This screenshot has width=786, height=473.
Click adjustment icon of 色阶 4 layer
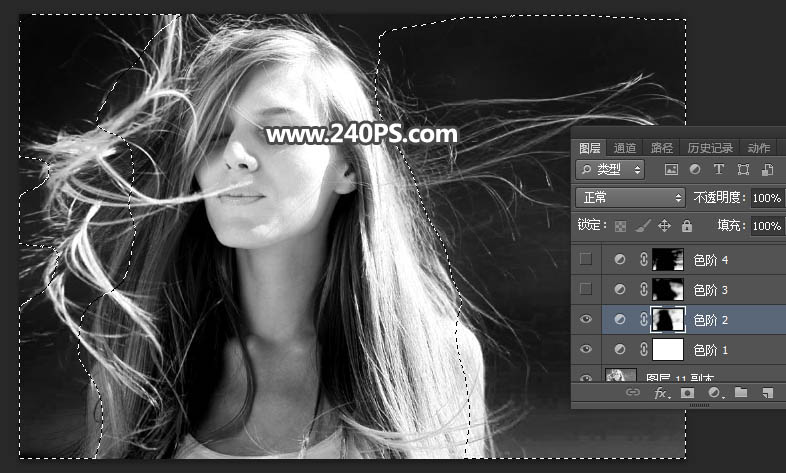click(x=620, y=260)
